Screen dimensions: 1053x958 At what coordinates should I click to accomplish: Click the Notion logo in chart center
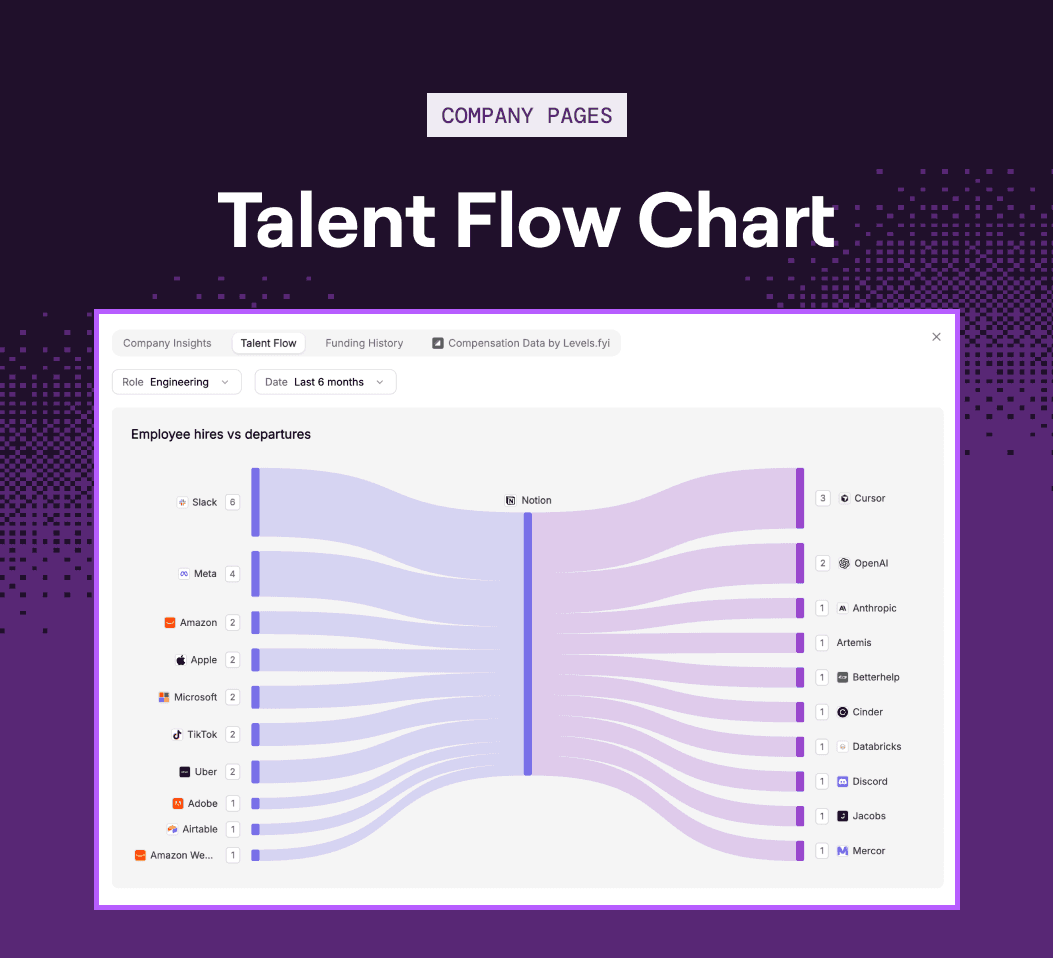click(510, 500)
